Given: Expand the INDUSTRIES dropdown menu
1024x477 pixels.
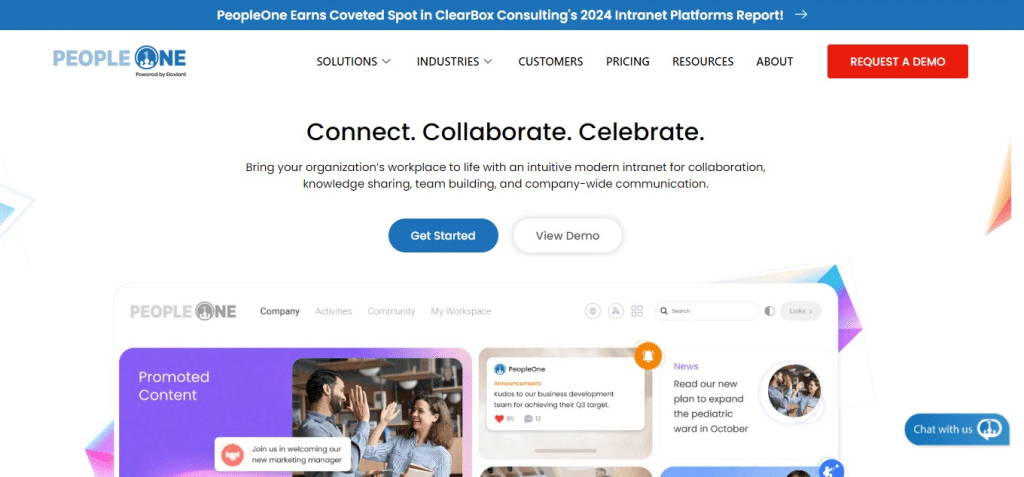Looking at the screenshot, I should click(x=455, y=61).
